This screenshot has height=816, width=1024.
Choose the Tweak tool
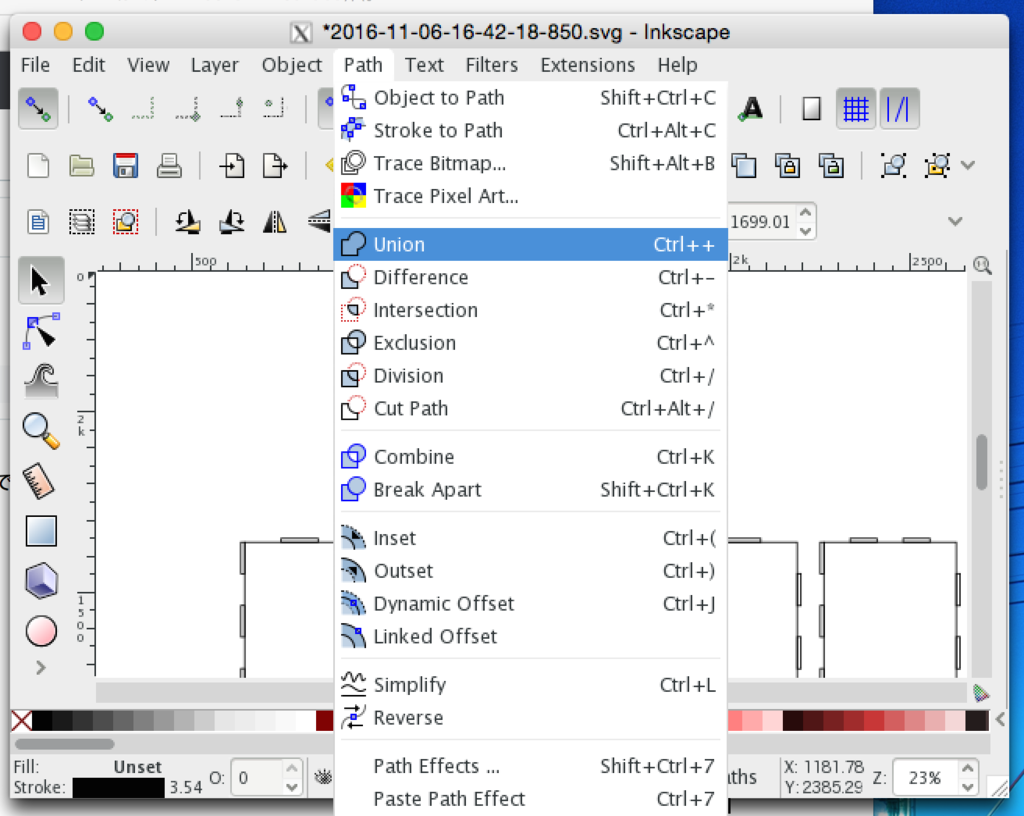[x=41, y=381]
